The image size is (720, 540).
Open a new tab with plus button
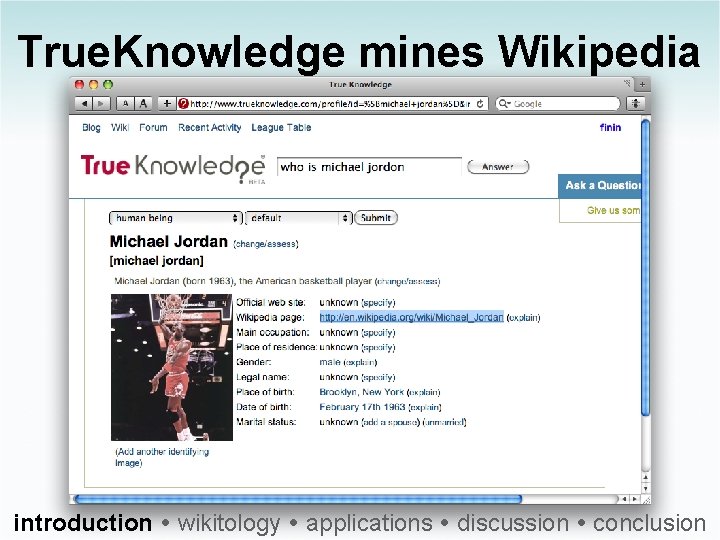(642, 84)
